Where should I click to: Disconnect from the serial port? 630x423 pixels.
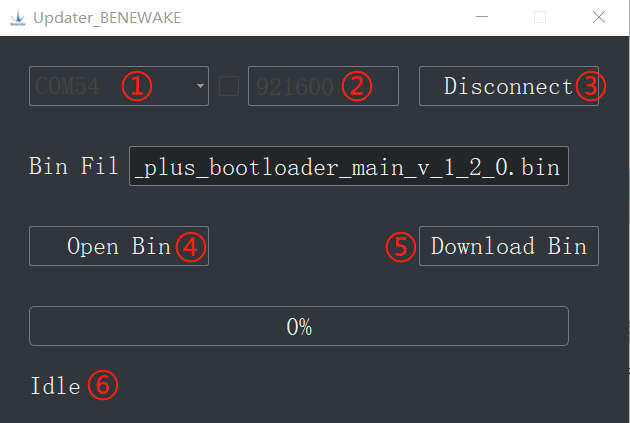point(509,86)
